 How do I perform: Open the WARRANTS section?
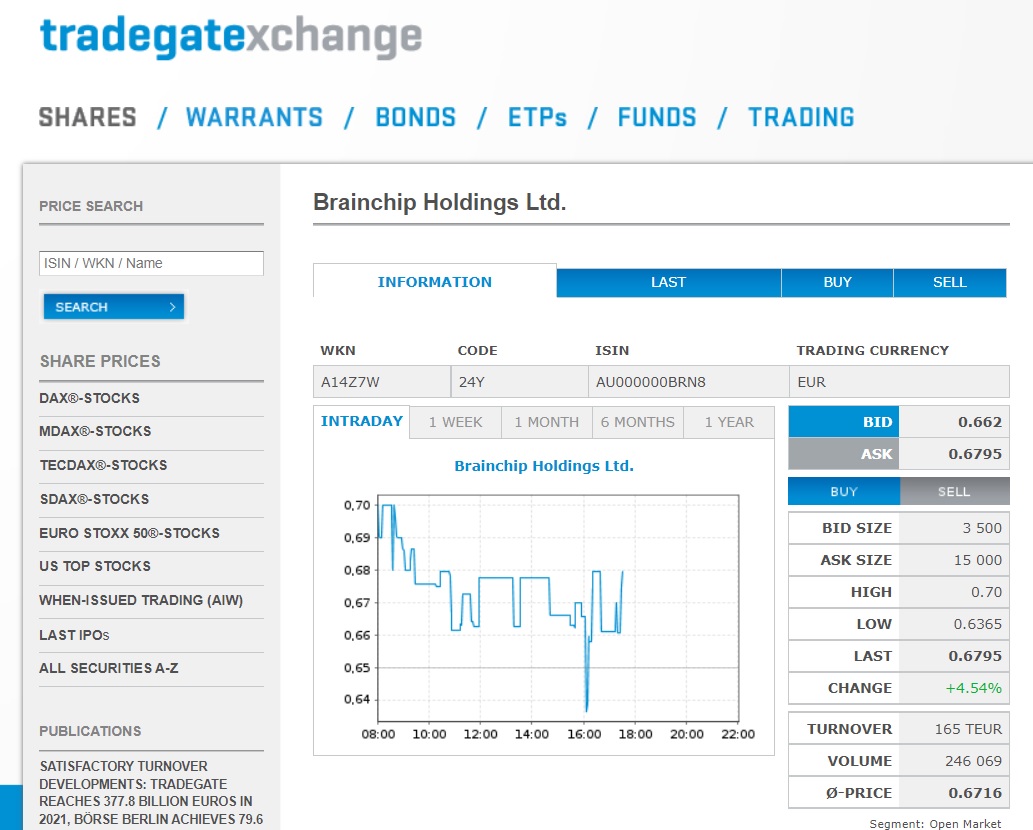coord(254,117)
